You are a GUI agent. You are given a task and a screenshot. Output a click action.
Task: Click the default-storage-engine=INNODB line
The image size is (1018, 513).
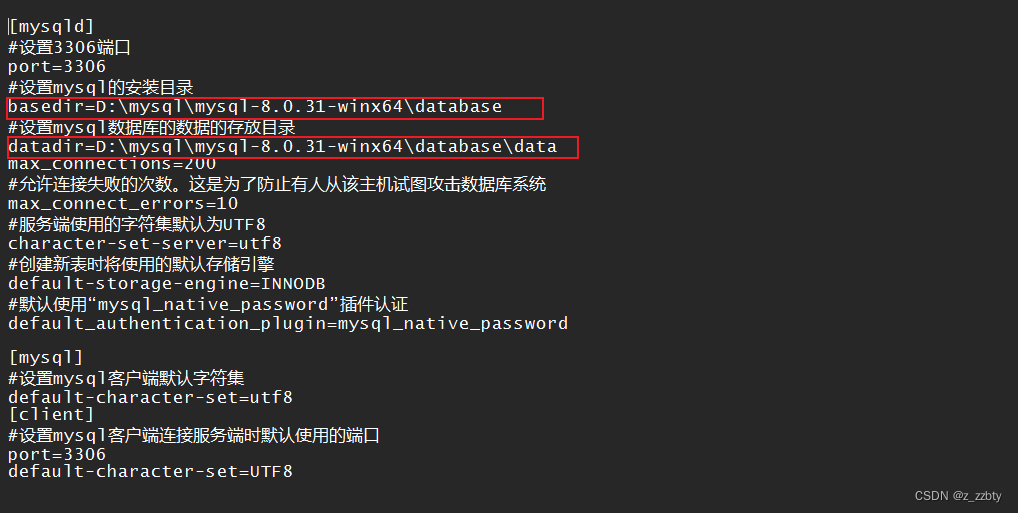166,284
